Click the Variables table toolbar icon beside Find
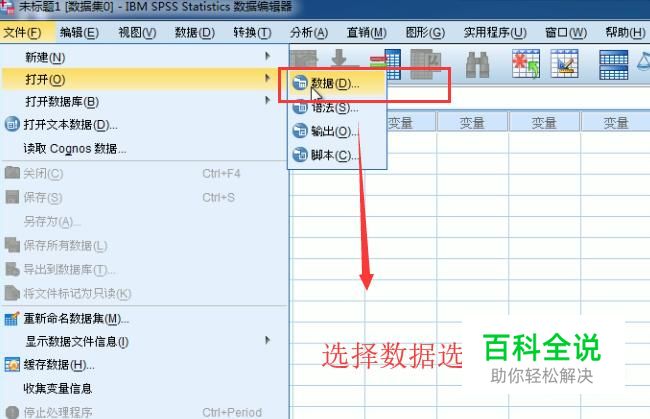This screenshot has height=419, width=650. (425, 64)
